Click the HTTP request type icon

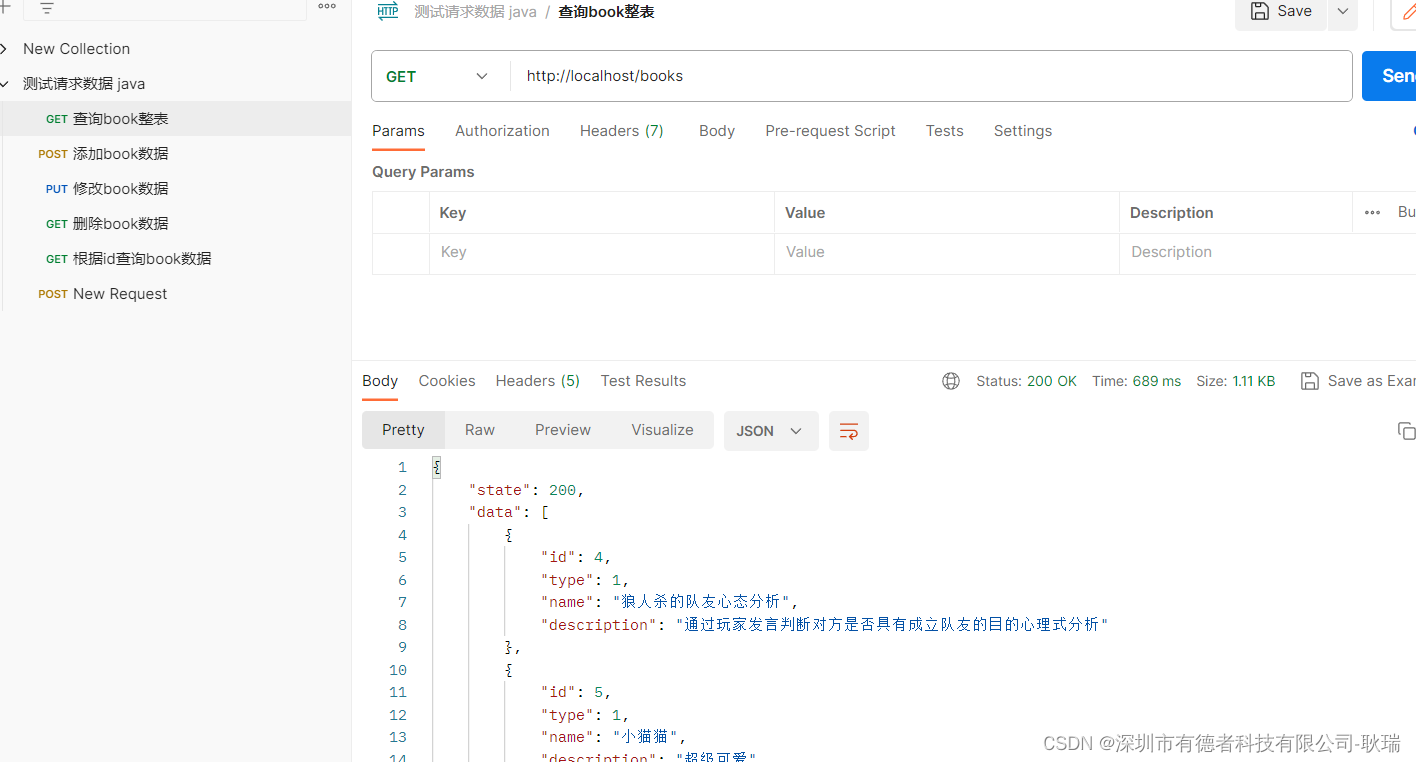[x=387, y=12]
